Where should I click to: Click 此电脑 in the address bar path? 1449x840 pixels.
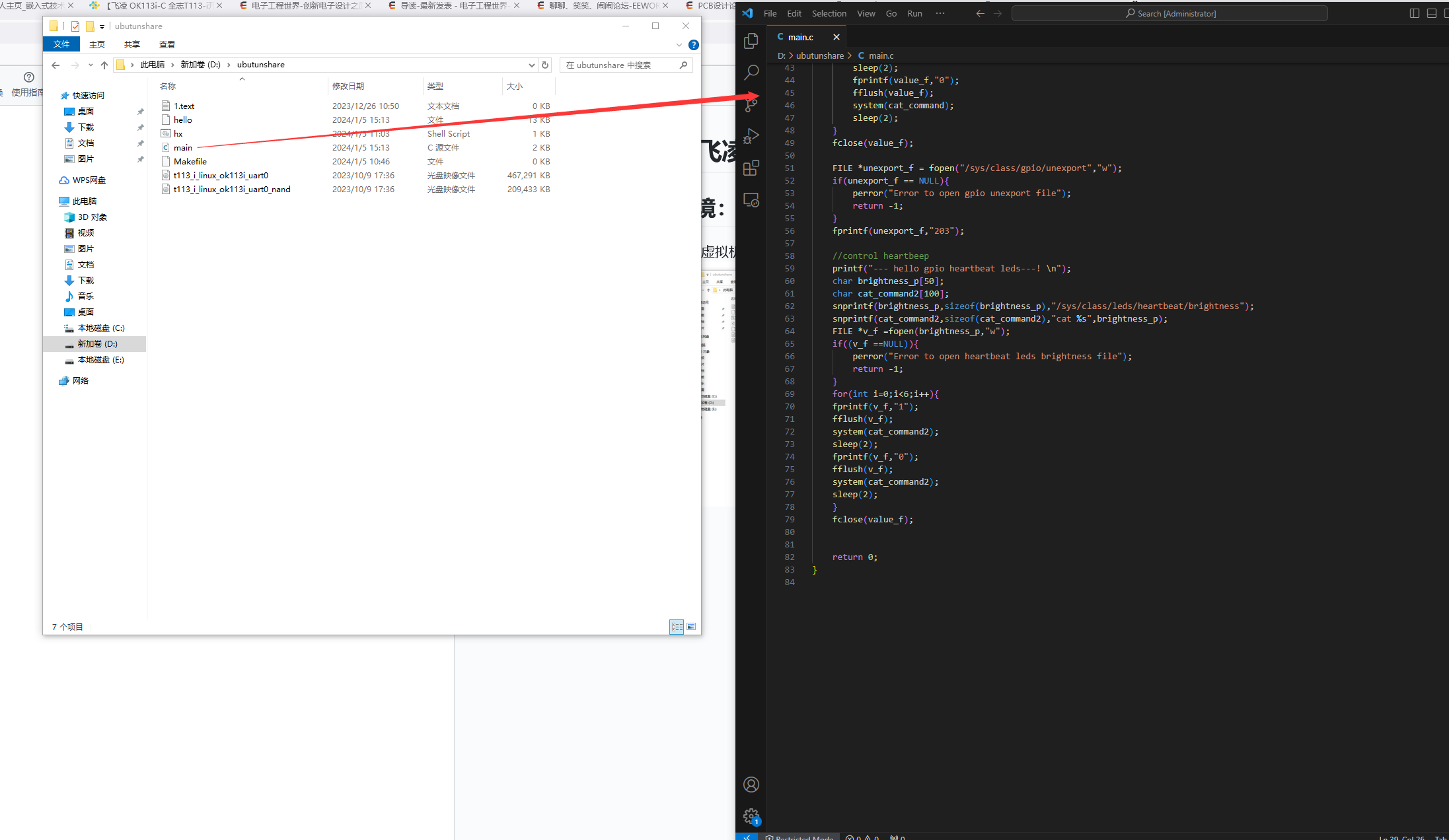click(153, 65)
